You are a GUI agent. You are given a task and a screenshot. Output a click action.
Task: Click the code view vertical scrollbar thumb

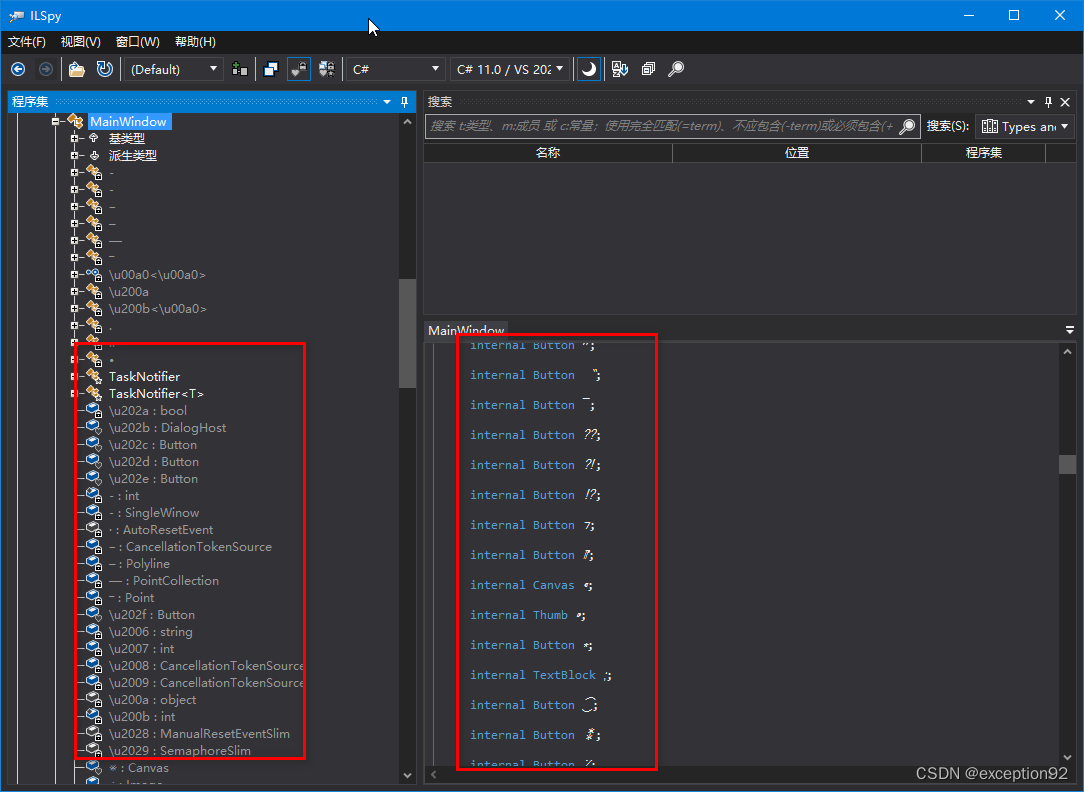pos(1067,464)
